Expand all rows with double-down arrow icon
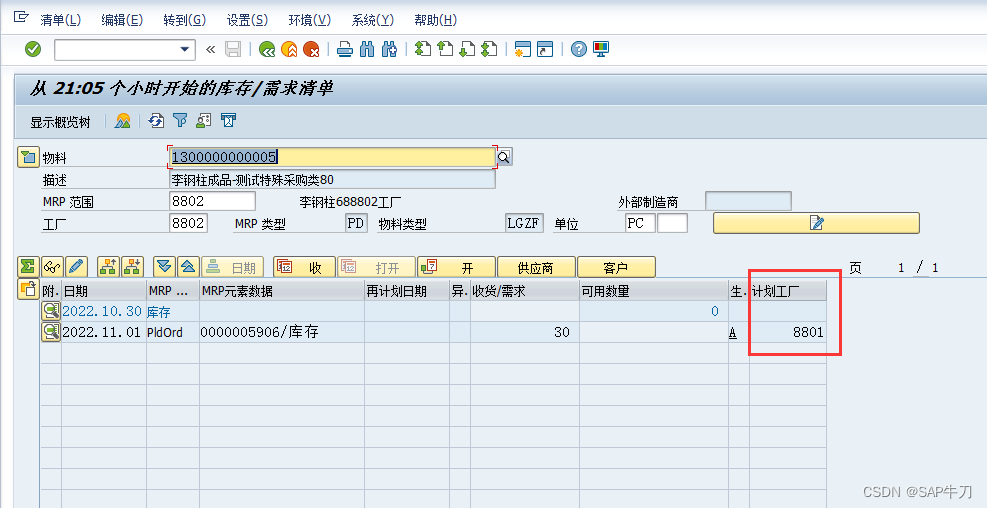 164,267
